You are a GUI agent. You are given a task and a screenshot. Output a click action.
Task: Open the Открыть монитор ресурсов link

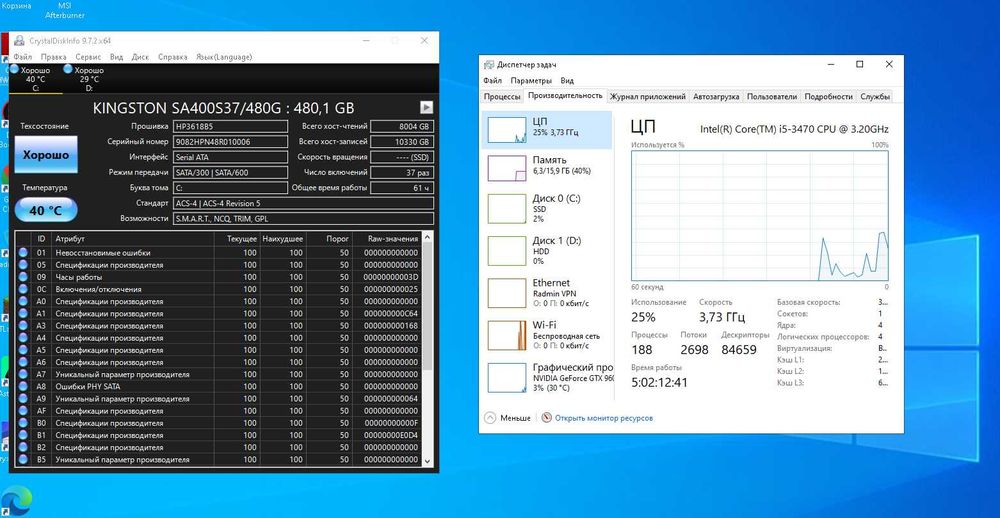point(604,418)
